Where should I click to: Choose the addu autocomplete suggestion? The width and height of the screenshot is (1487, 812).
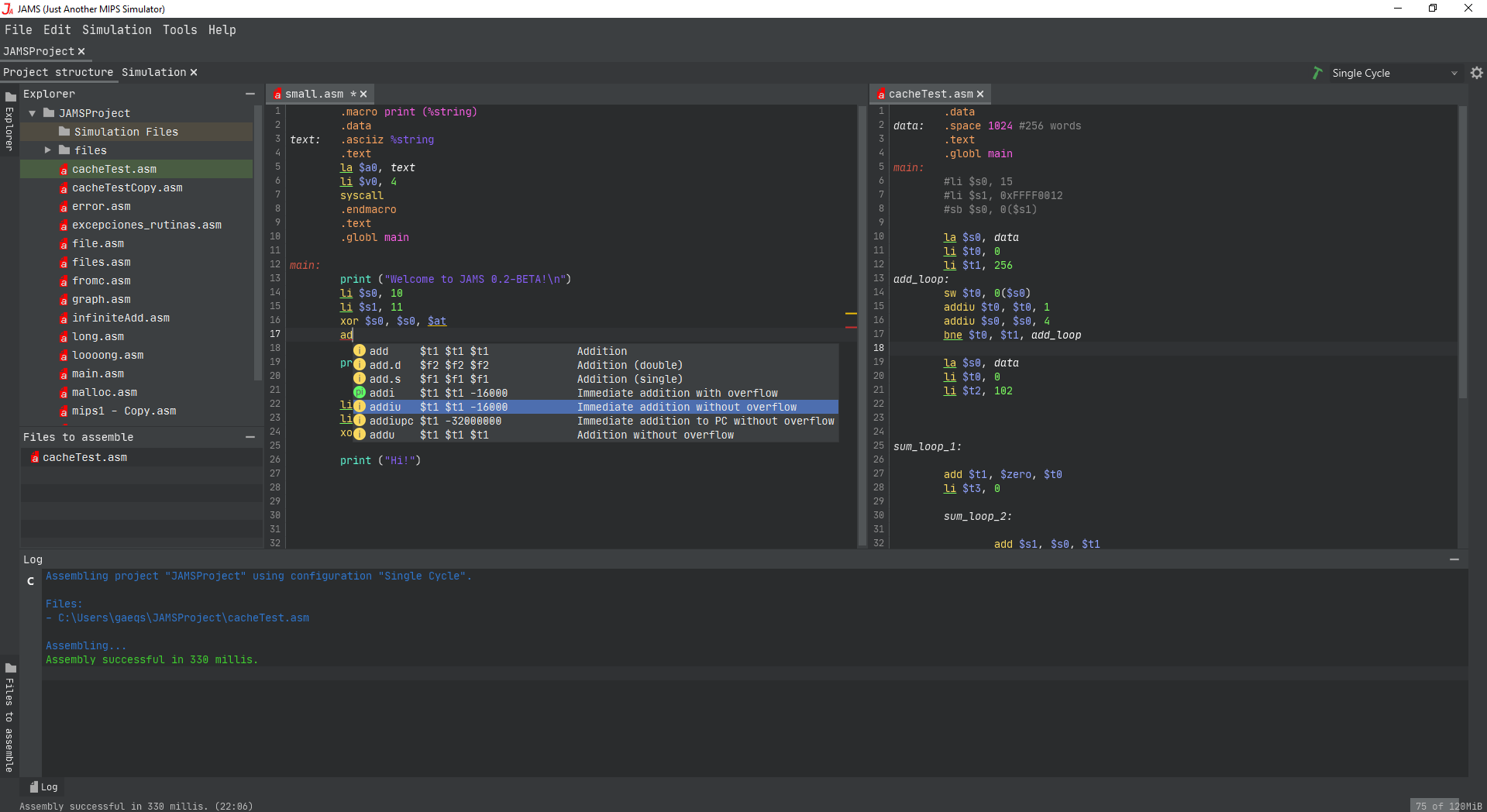[x=595, y=435]
